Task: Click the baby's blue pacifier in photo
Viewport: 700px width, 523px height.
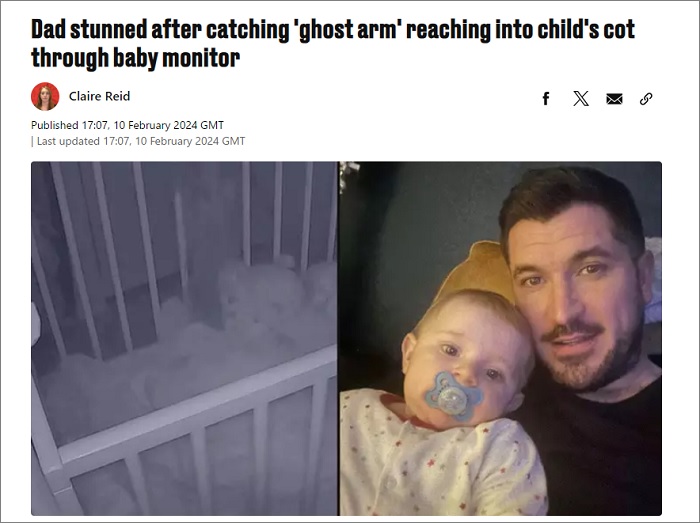Action: tap(452, 397)
